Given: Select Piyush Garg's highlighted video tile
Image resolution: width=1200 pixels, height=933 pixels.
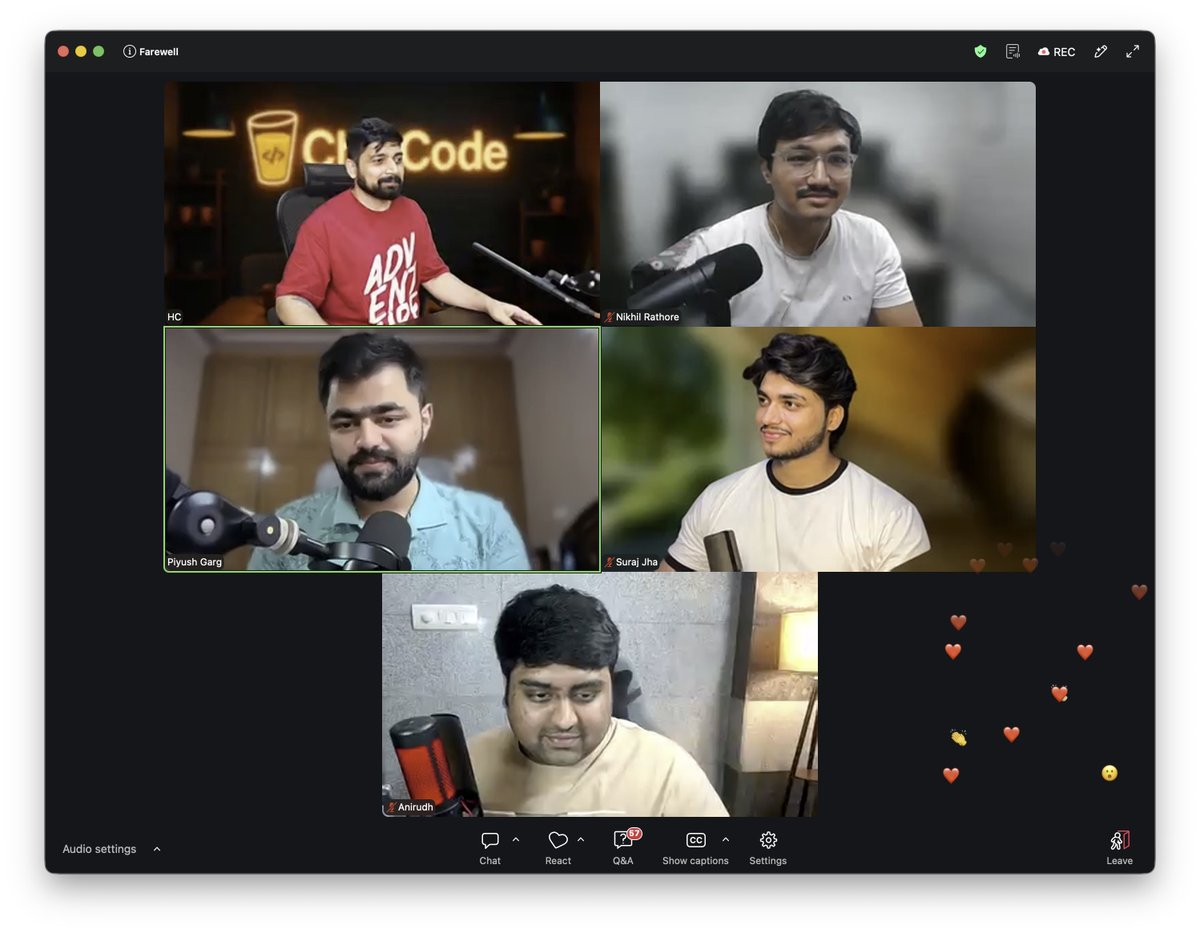Looking at the screenshot, I should click(382, 449).
